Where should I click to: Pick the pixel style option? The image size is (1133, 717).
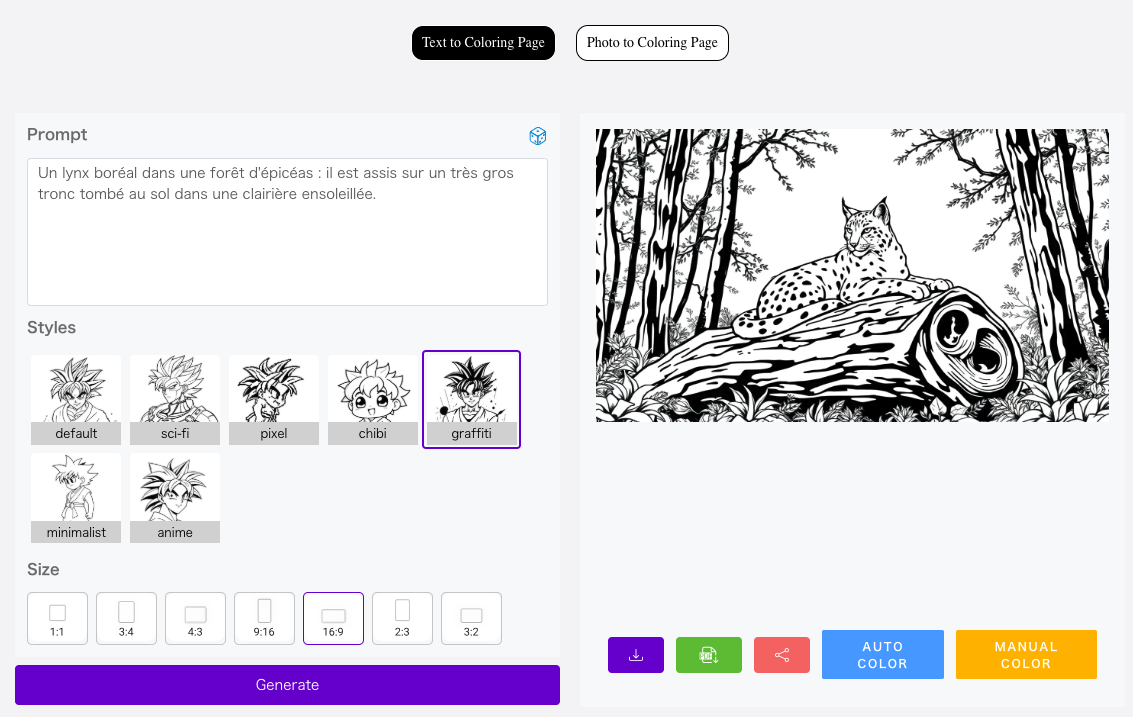[274, 400]
